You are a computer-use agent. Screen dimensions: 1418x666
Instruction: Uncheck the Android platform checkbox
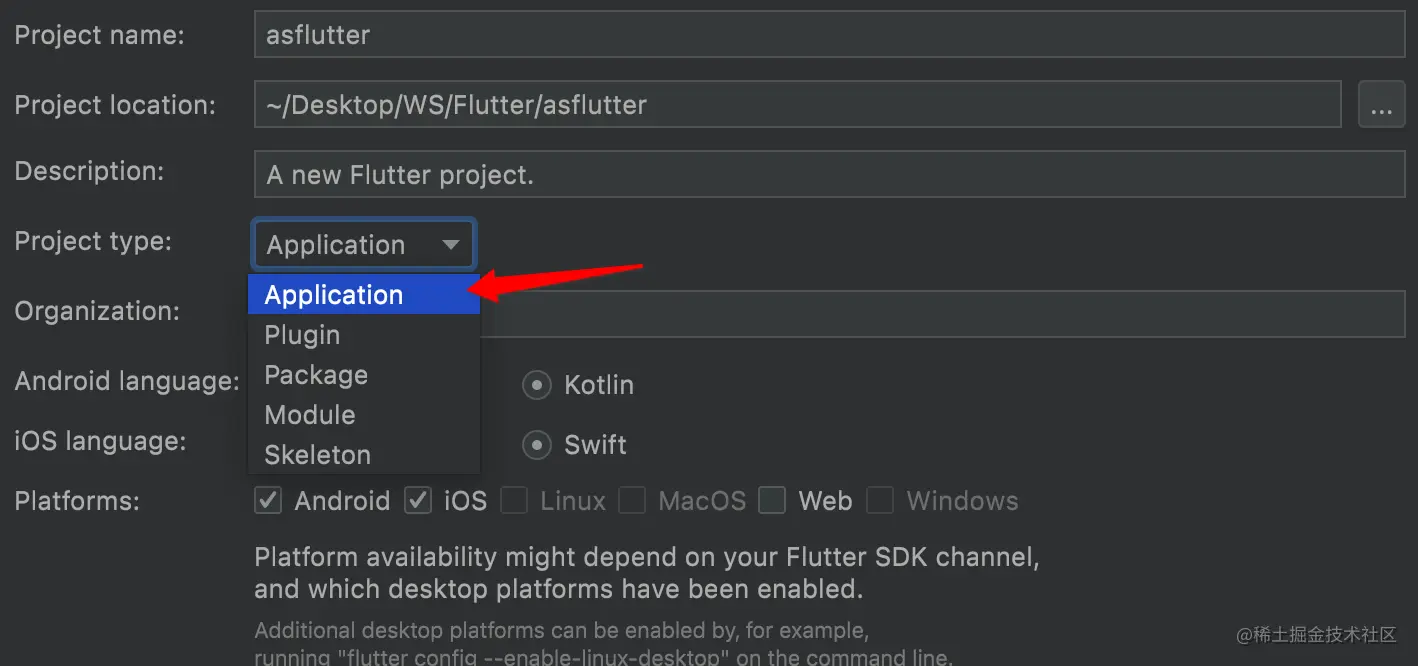[268, 501]
